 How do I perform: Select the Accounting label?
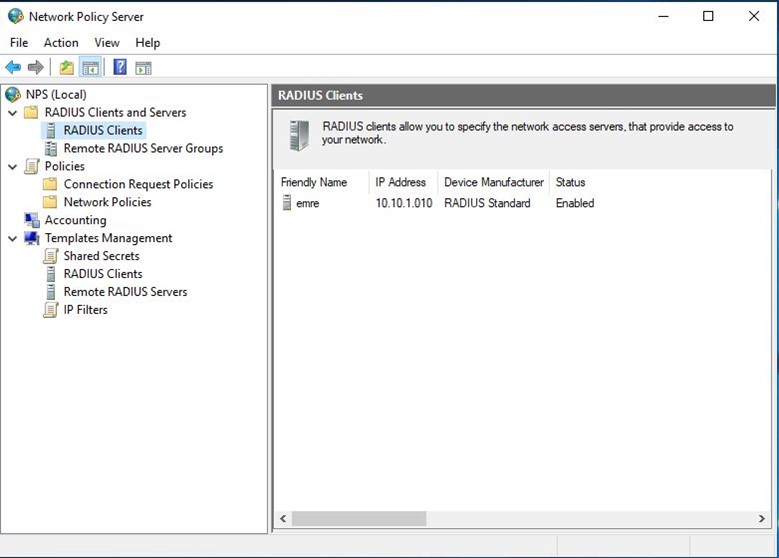76,220
